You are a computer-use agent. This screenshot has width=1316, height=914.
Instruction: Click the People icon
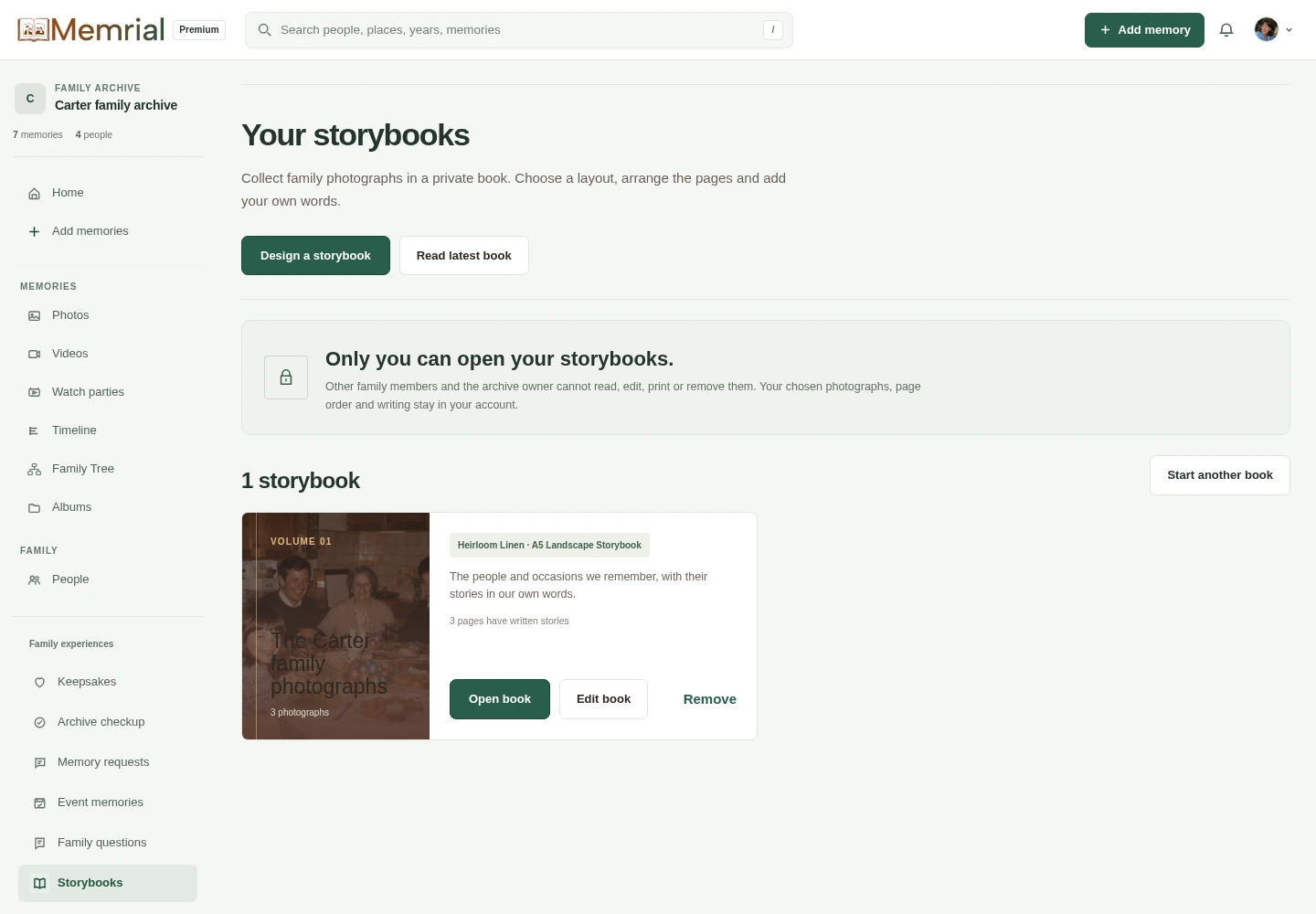coord(34,579)
